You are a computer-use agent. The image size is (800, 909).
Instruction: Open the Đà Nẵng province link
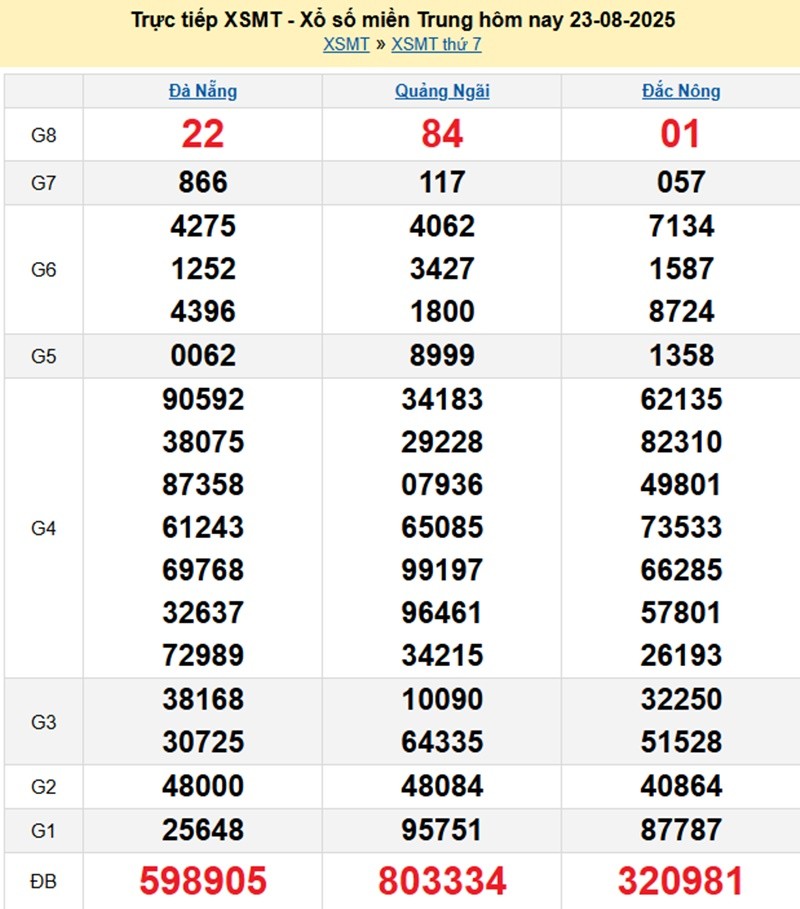203,91
